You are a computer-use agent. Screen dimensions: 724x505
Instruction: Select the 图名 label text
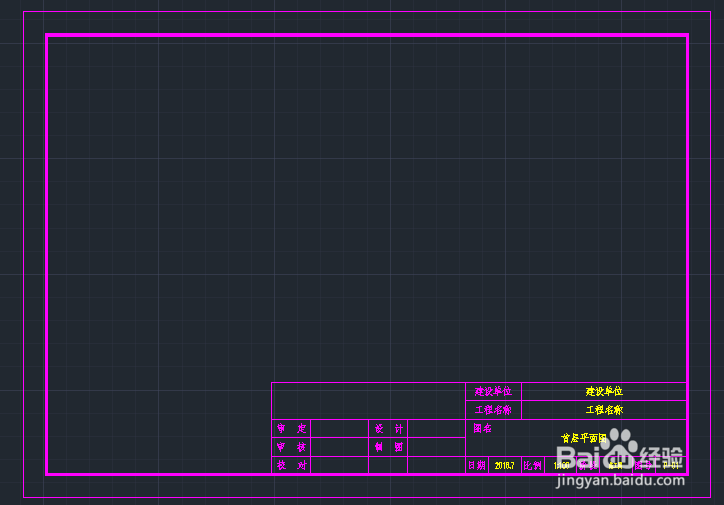482,428
